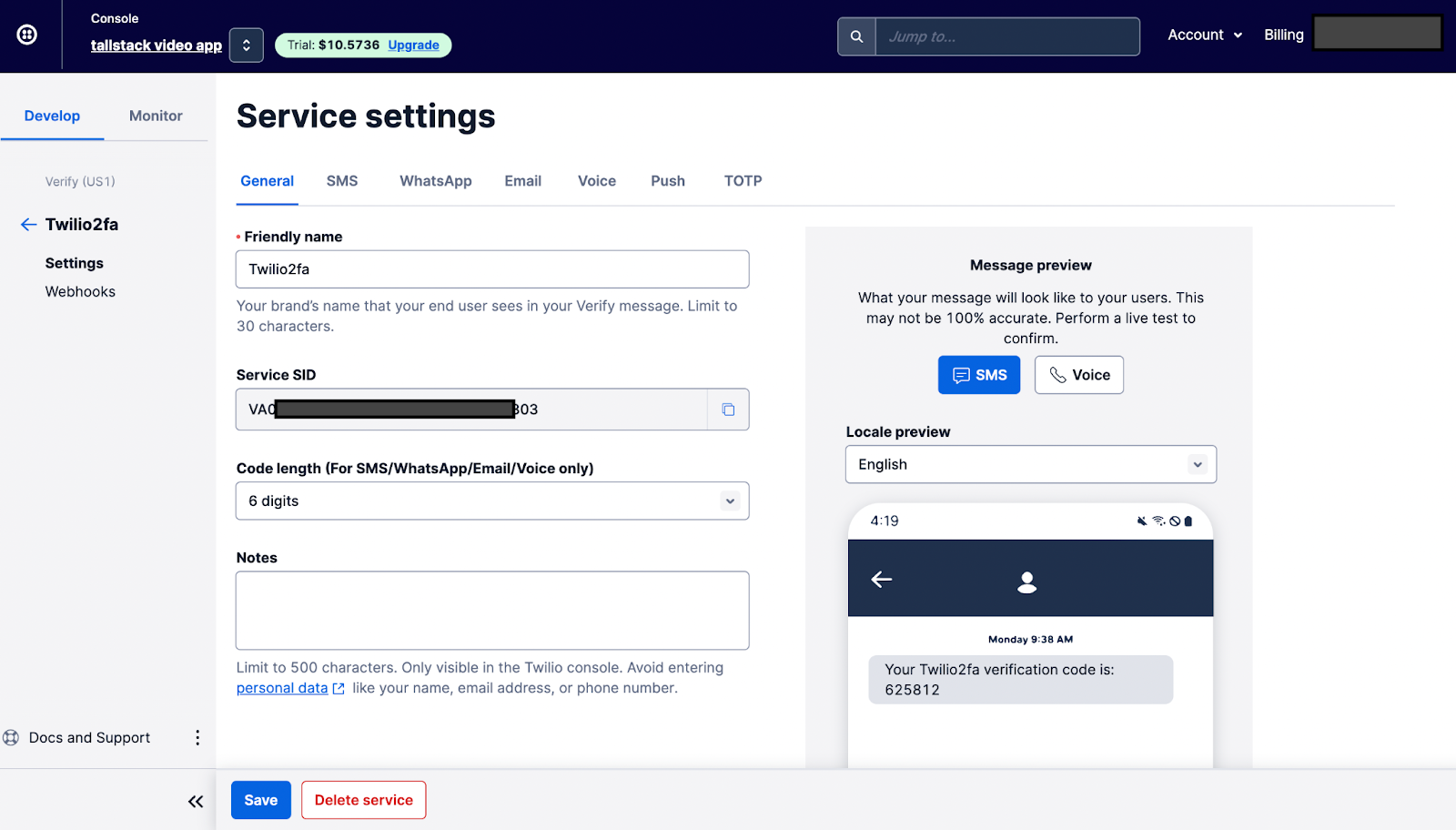Click the Twilio2fa service name in sidebar
The height and width of the screenshot is (830, 1456).
82,224
